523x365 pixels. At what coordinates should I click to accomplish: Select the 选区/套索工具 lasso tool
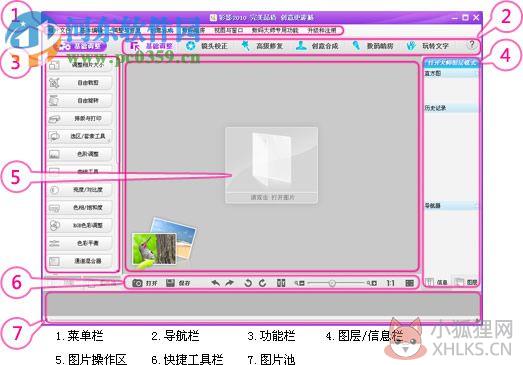(x=80, y=136)
